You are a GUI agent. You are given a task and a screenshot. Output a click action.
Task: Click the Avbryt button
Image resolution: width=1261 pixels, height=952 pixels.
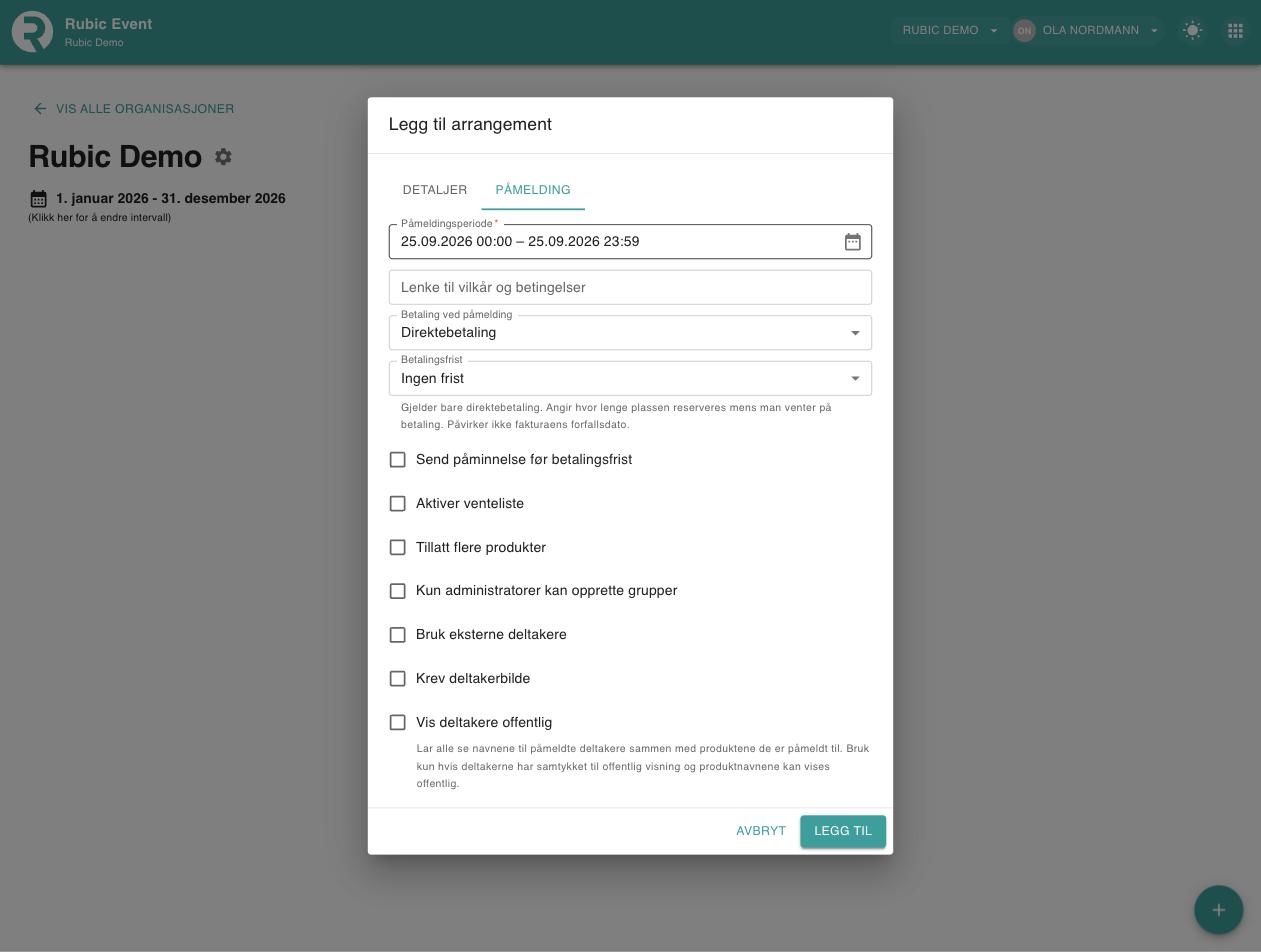click(761, 832)
